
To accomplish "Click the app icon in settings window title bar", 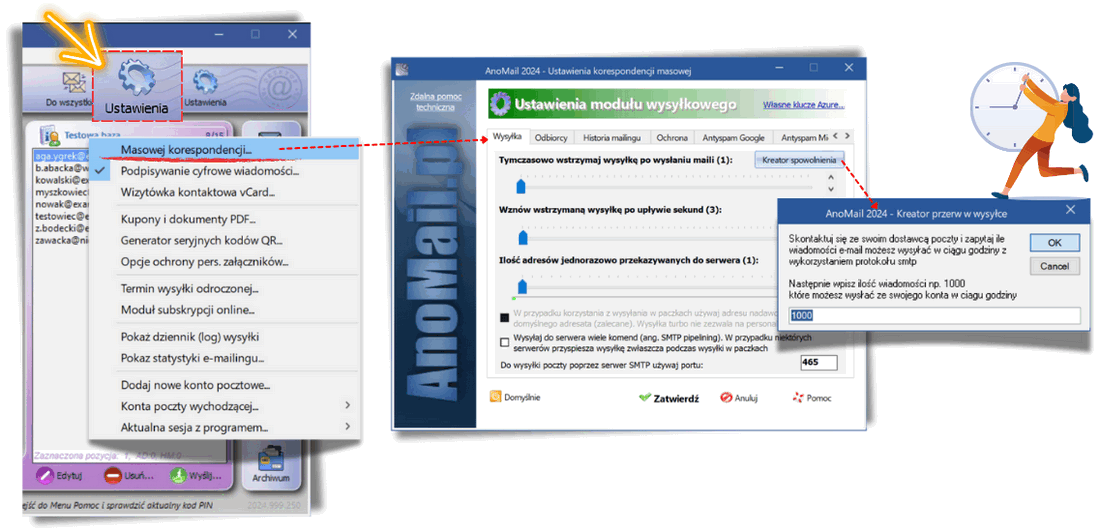I will pos(403,69).
